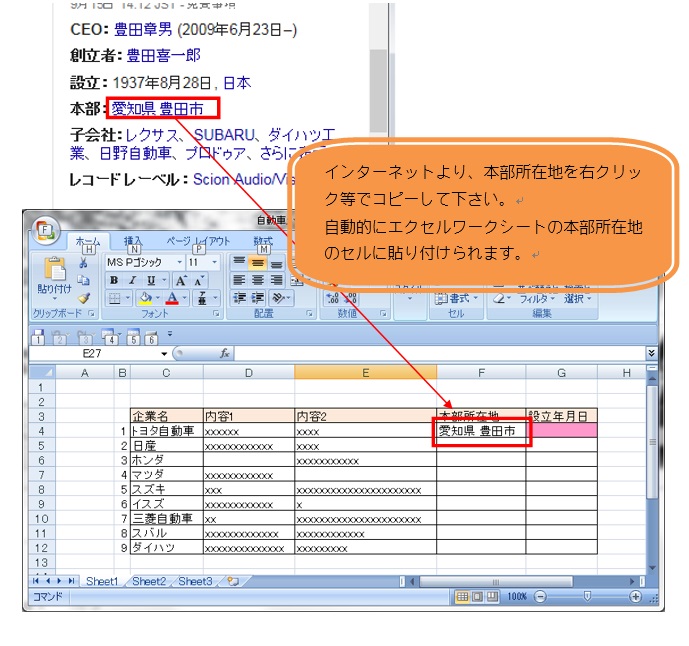The height and width of the screenshot is (646, 689).
Task: Click the text Orientation icon
Action: 278,298
